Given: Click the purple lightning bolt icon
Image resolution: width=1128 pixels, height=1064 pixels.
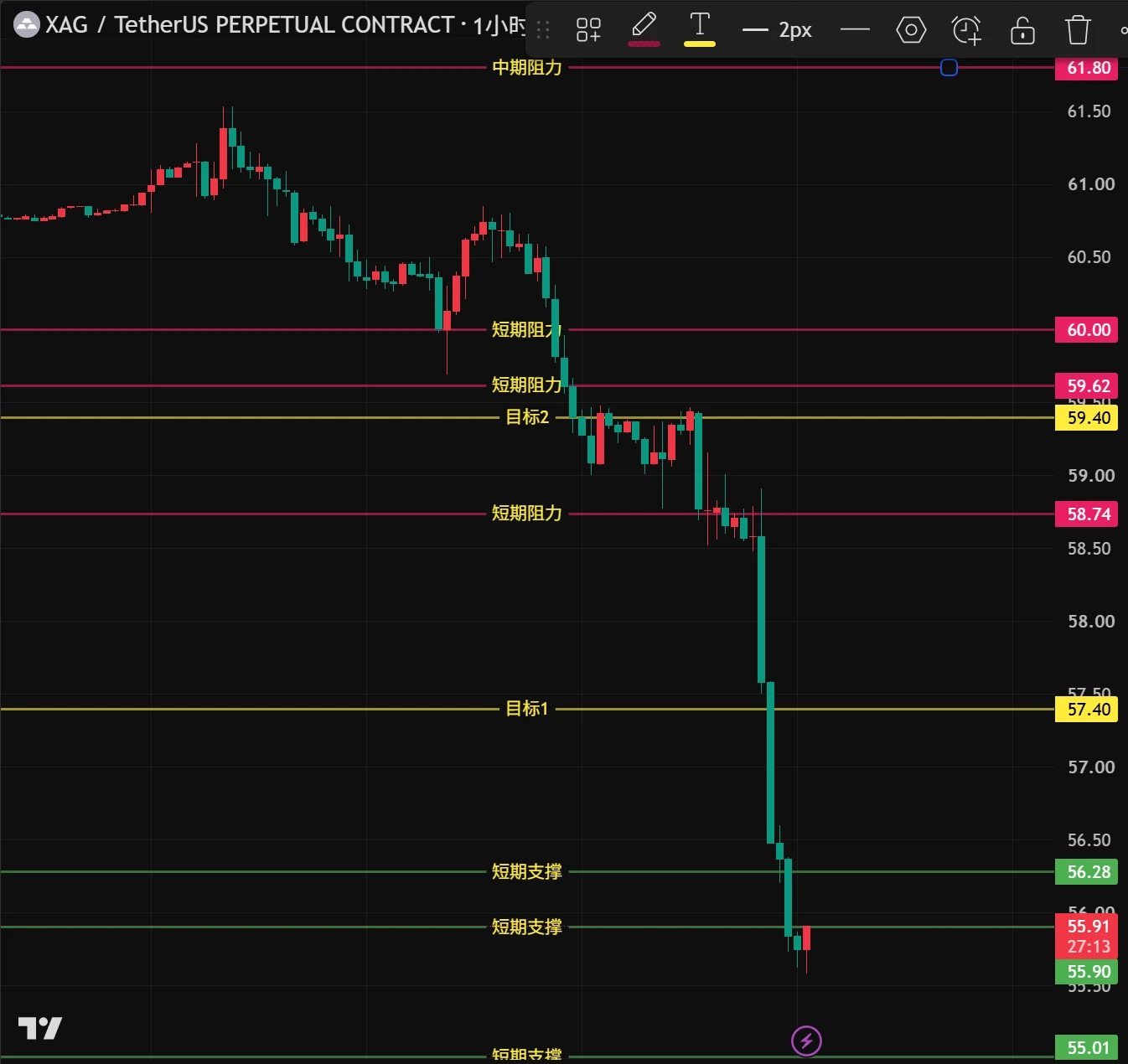Looking at the screenshot, I should (806, 1041).
